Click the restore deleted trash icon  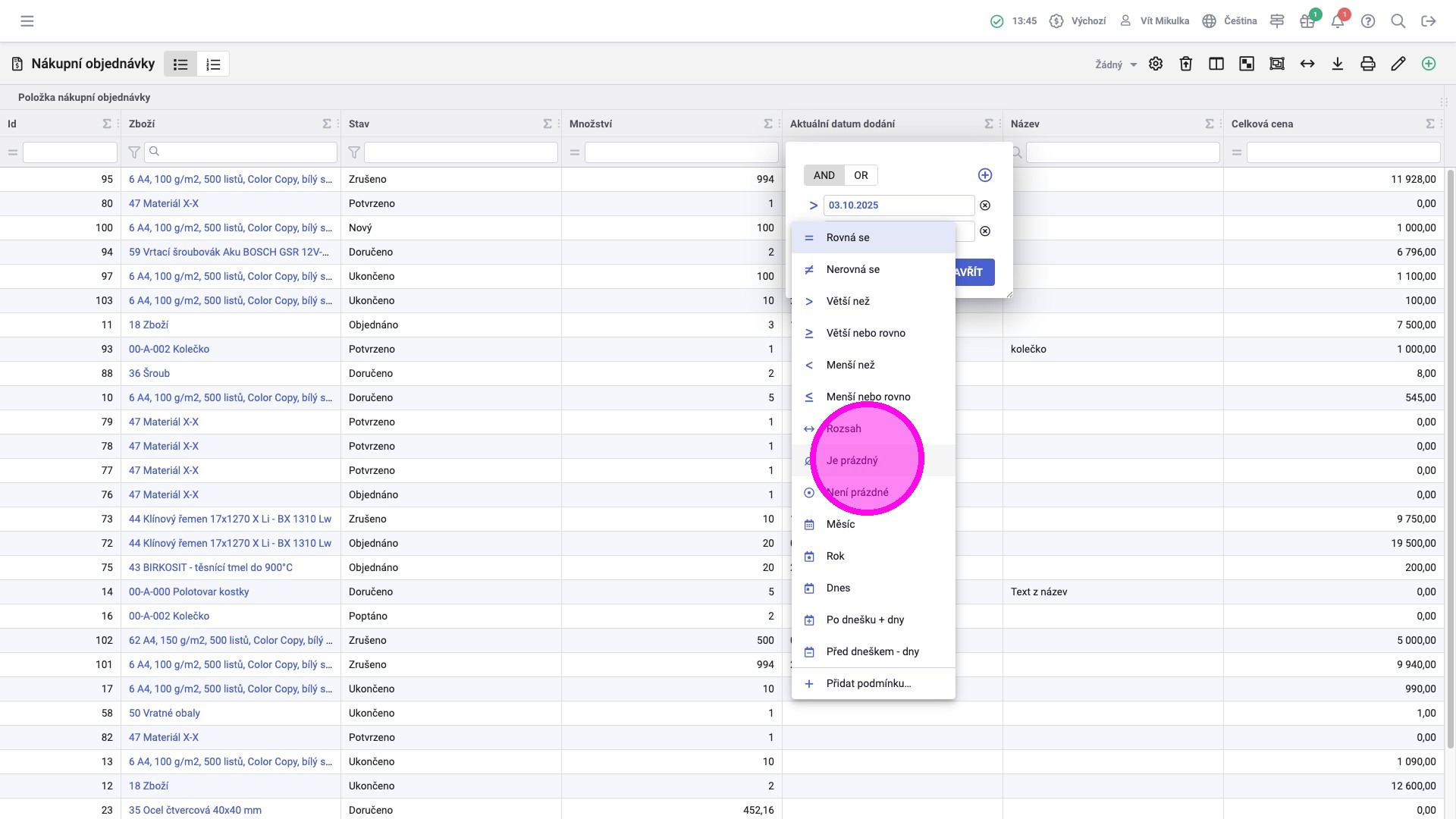pyautogui.click(x=1186, y=64)
